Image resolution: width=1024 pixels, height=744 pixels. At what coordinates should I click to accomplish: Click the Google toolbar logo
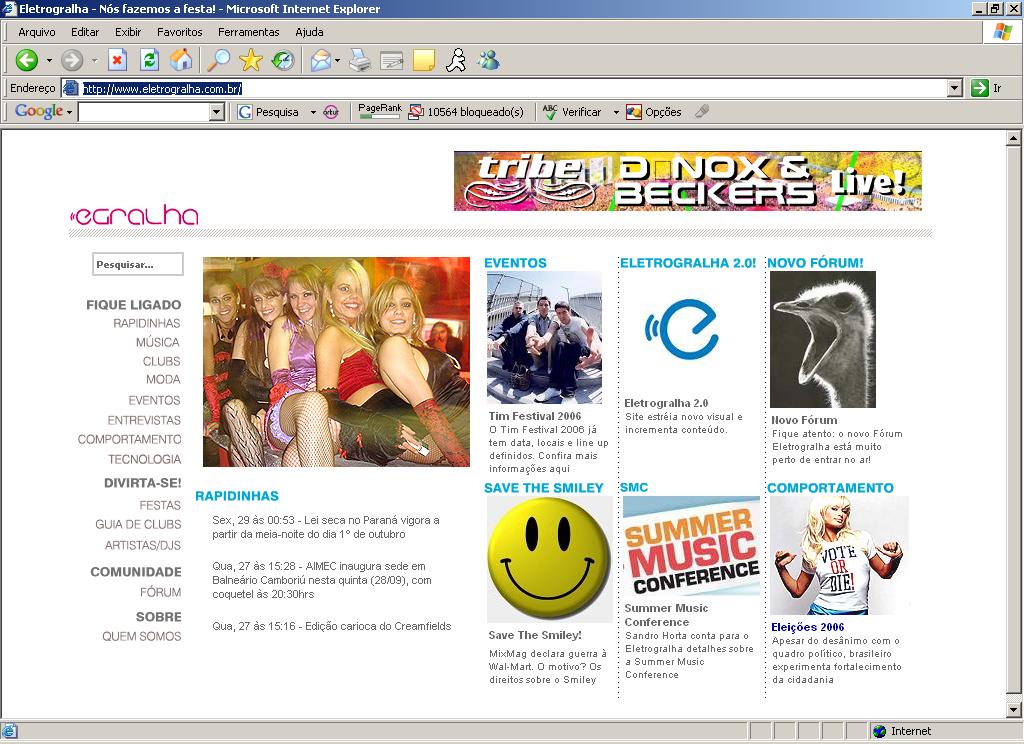[39, 111]
